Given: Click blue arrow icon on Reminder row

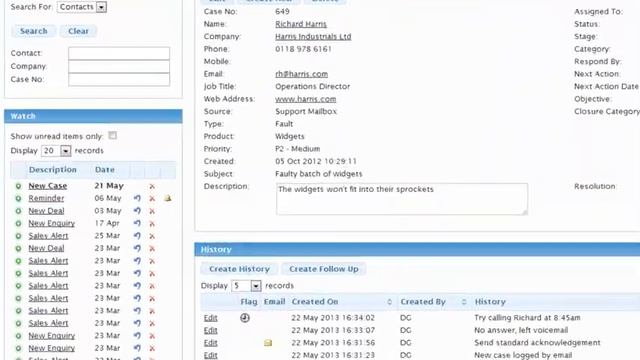Looking at the screenshot, I should pyautogui.click(x=137, y=198).
